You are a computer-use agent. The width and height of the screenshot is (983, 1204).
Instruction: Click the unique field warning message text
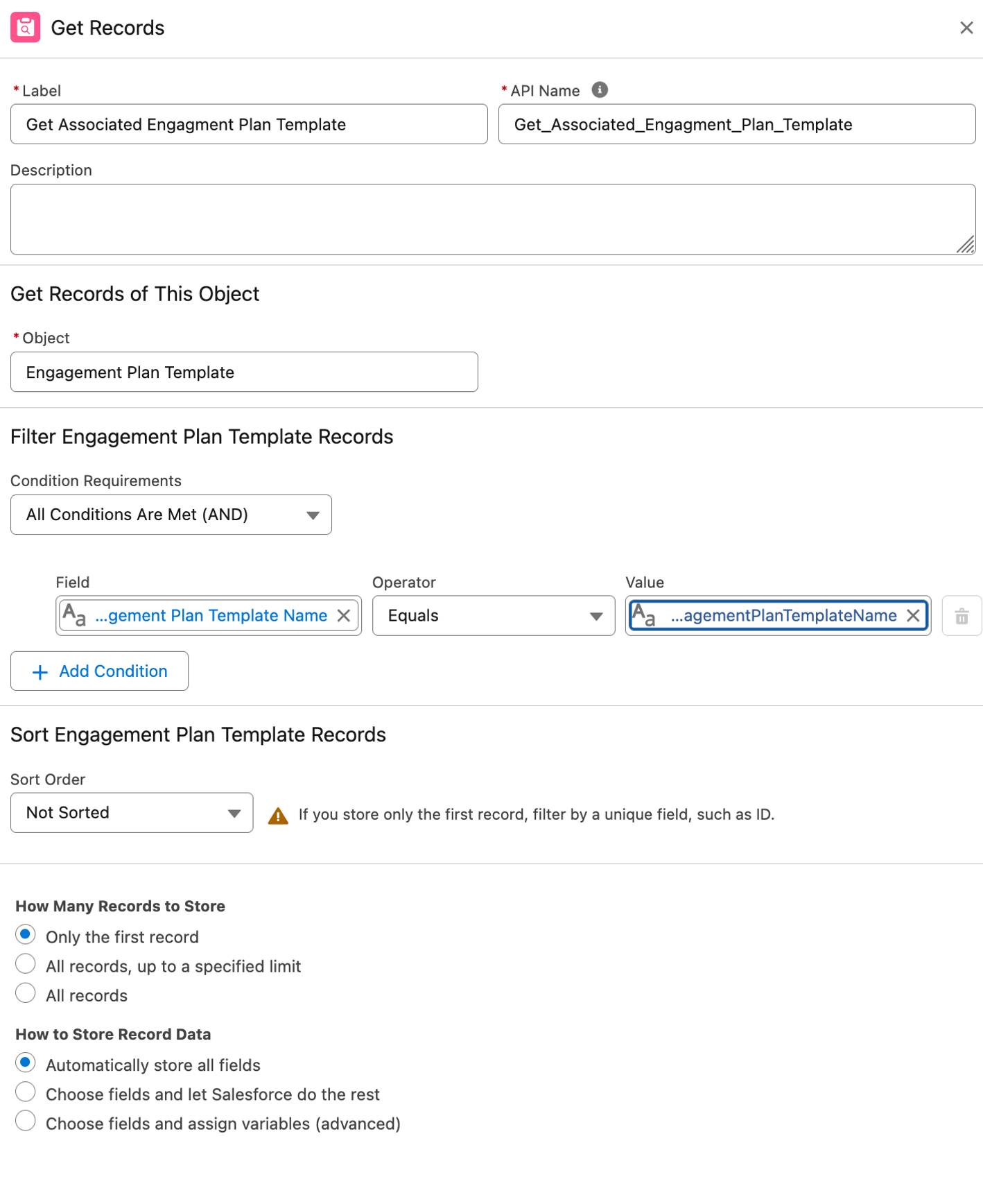[x=537, y=814]
